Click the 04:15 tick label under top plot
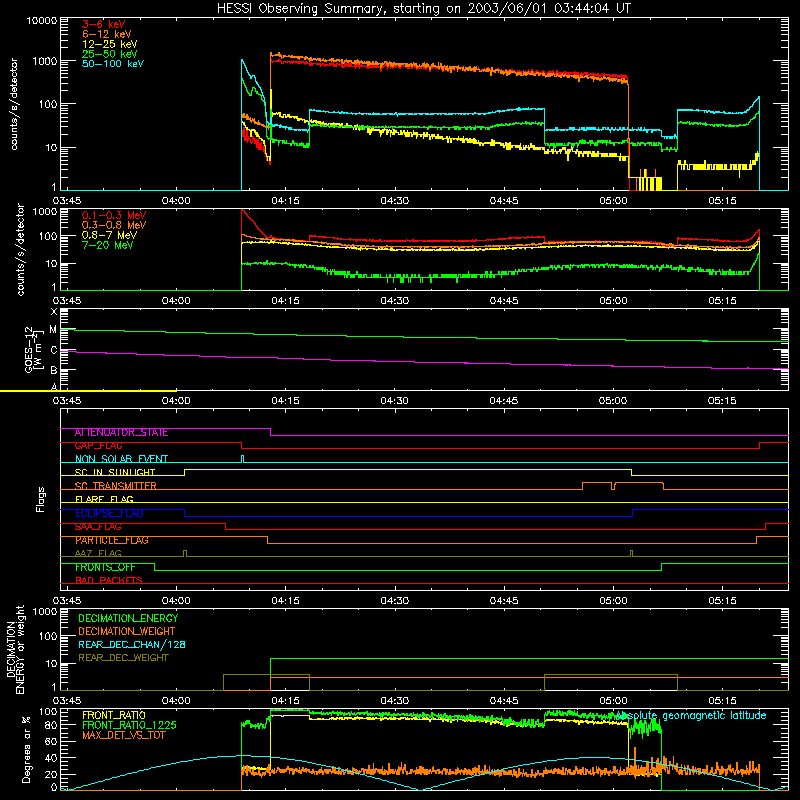 [x=285, y=201]
